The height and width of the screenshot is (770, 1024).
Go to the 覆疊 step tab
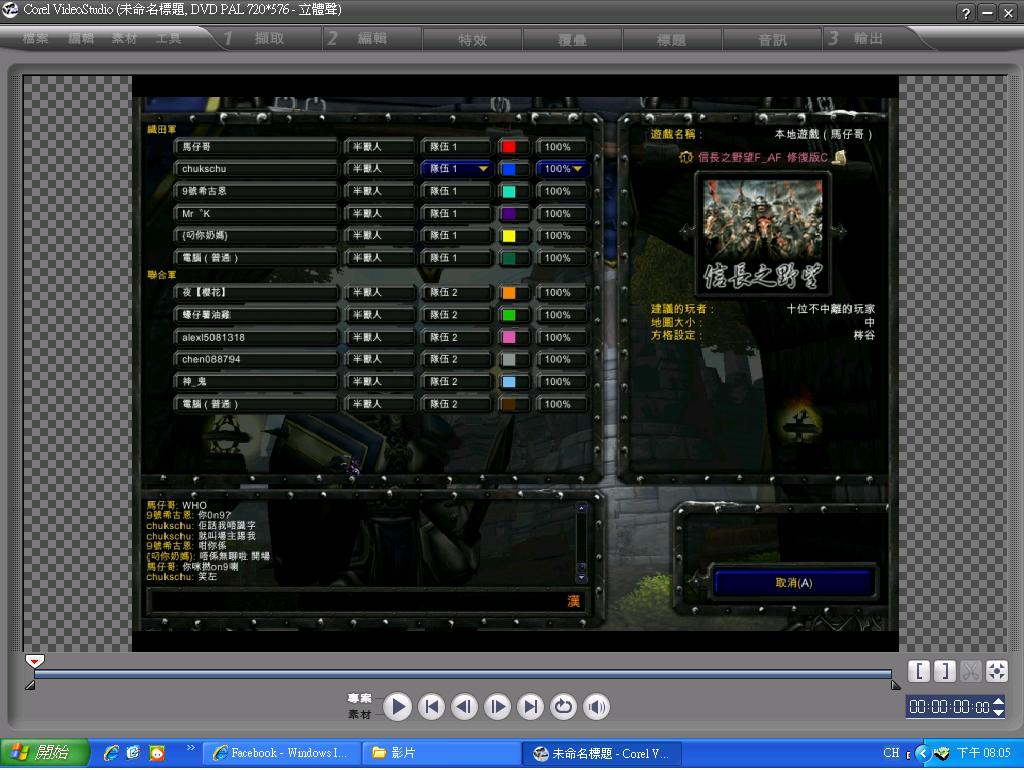tap(572, 40)
